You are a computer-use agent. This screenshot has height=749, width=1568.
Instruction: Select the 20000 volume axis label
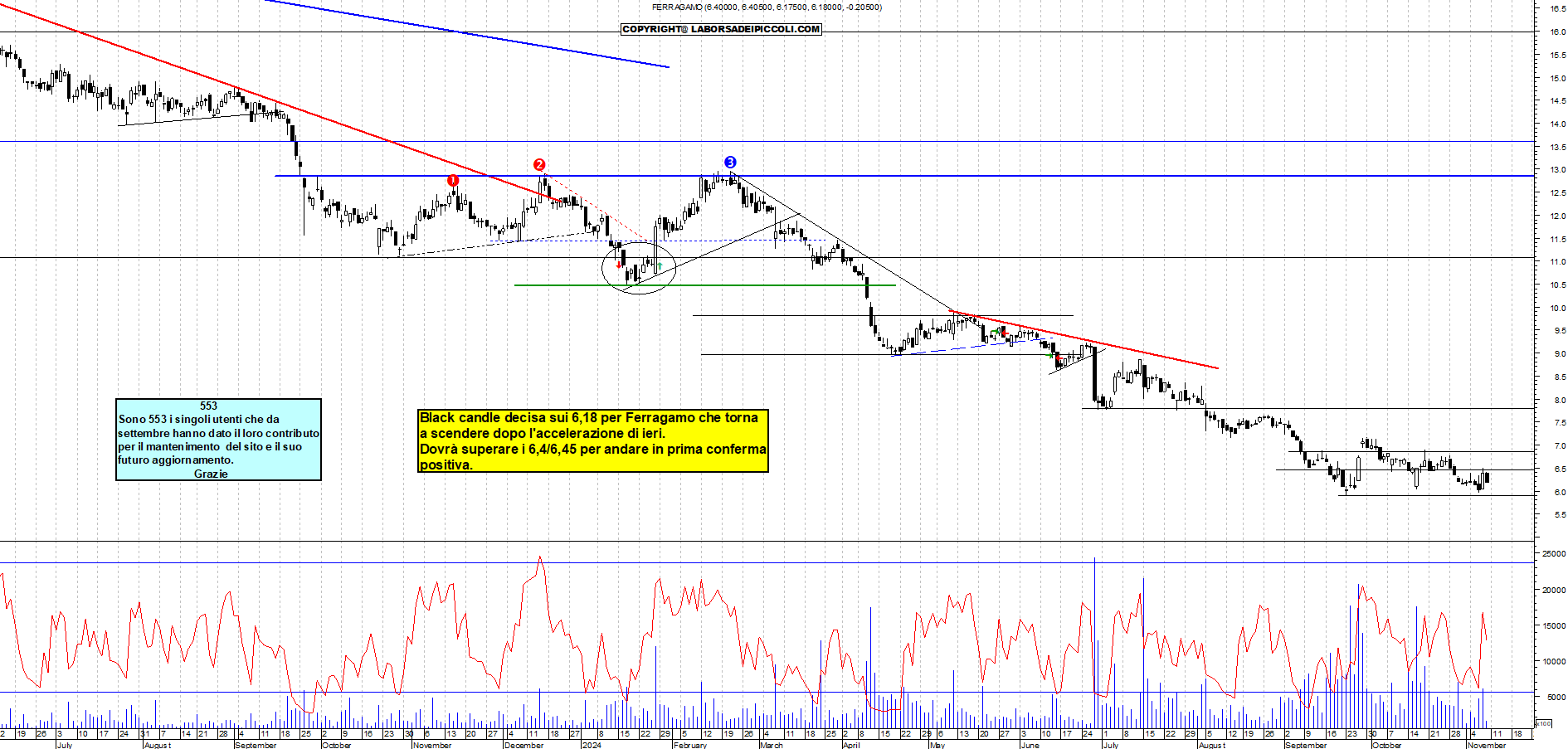pyautogui.click(x=1554, y=590)
